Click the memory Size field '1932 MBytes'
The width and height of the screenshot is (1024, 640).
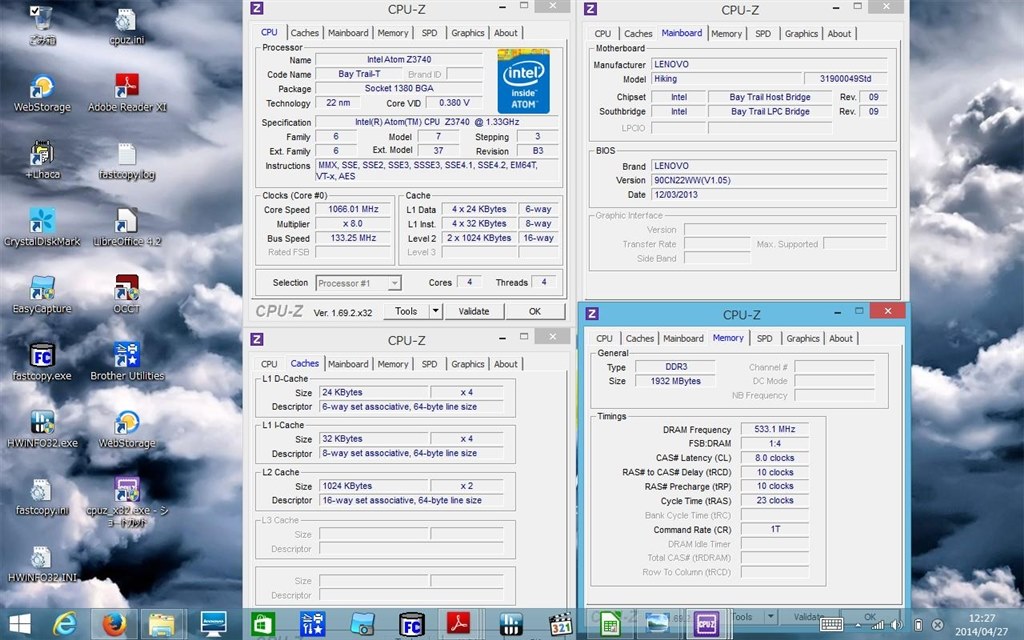(675, 381)
